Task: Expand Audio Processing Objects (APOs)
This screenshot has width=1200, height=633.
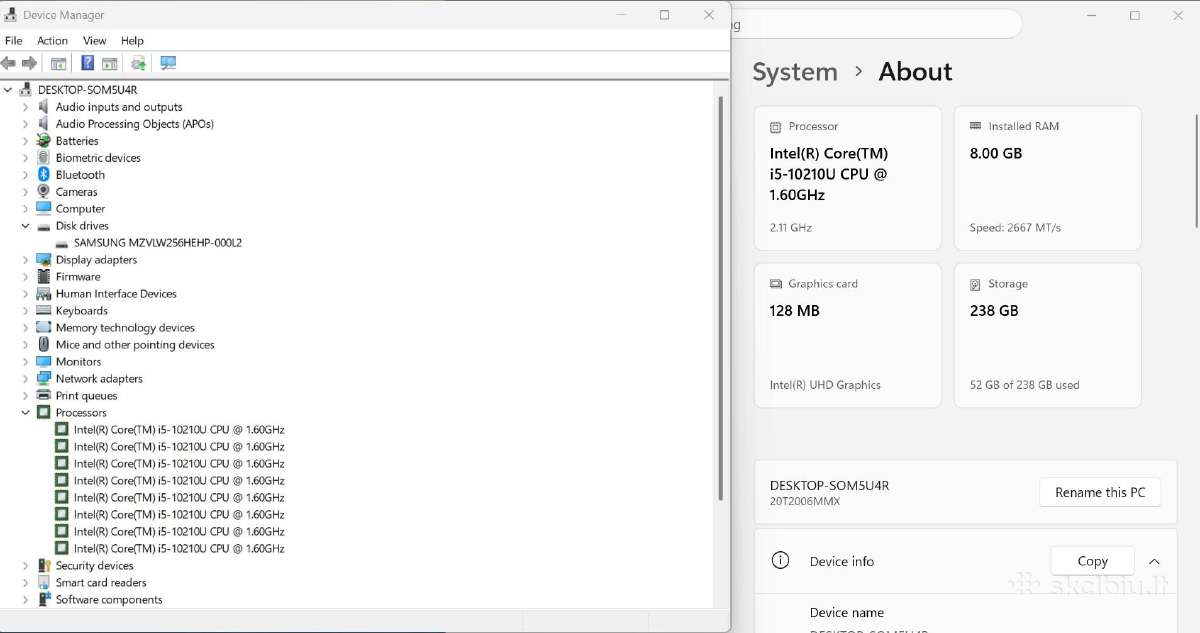Action: tap(26, 124)
